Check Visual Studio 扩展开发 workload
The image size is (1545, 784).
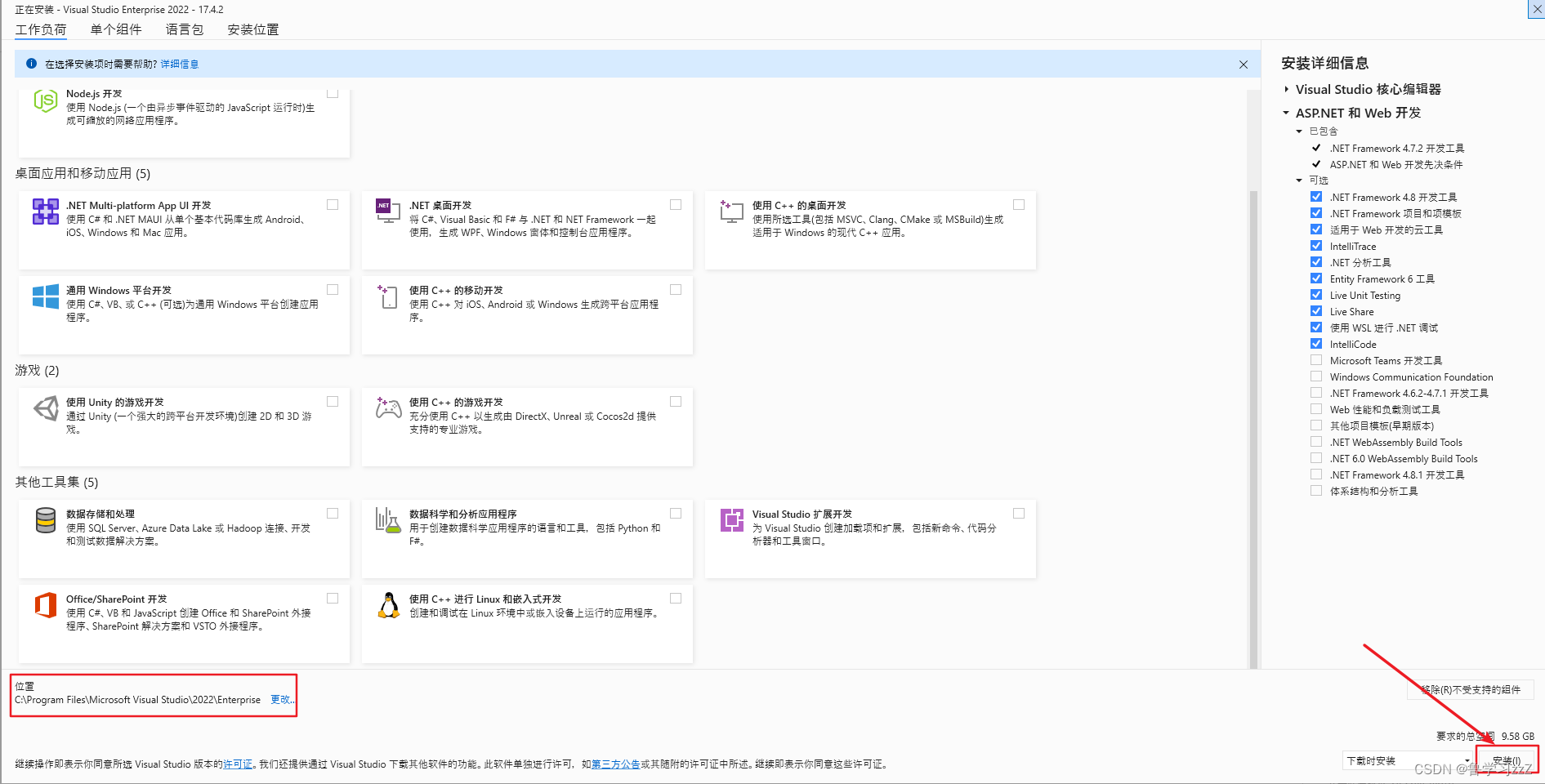[x=1019, y=514]
